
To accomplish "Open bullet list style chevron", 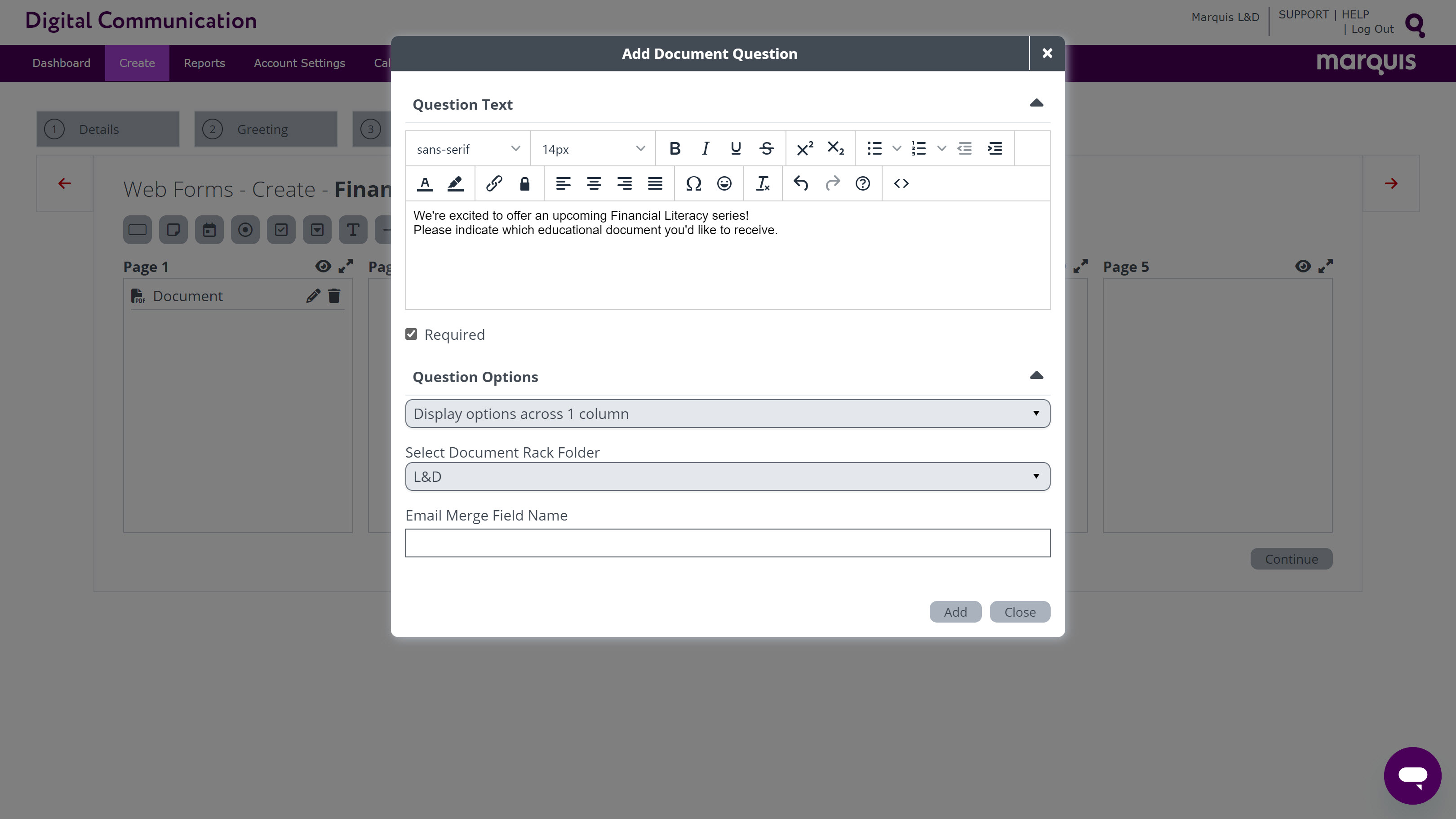I will click(x=897, y=149).
